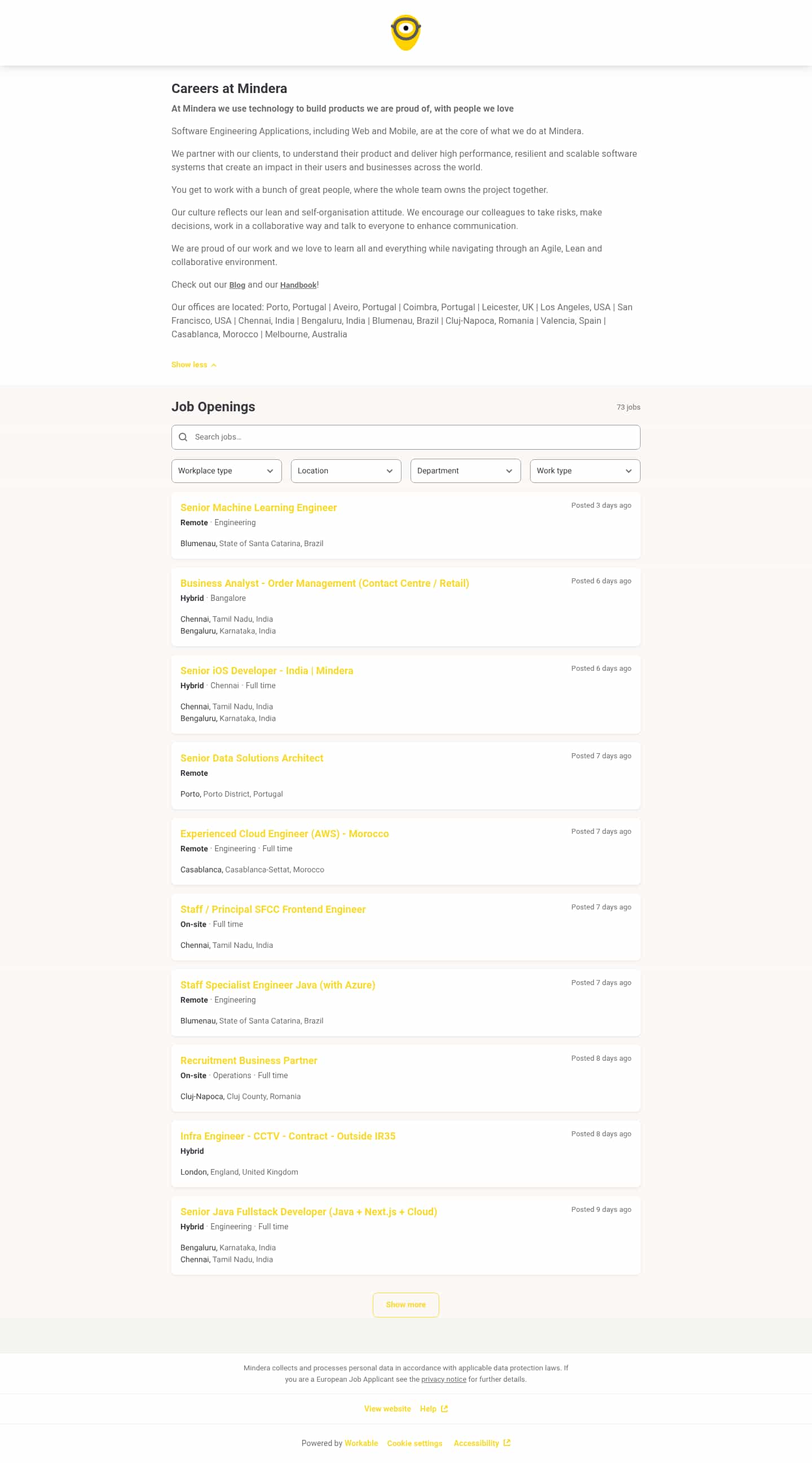Open Recruitment Business Partner job
812x1463 pixels.
pyautogui.click(x=249, y=1060)
